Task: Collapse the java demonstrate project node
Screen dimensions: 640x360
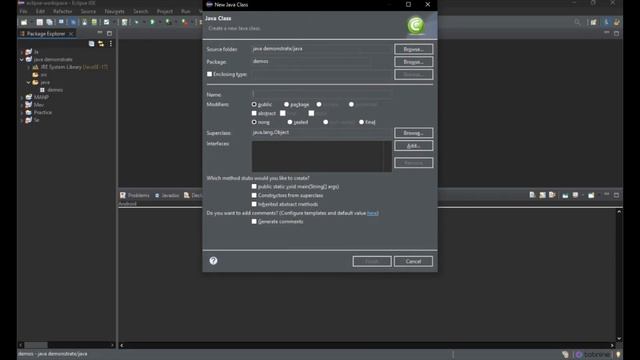Action: point(22,60)
